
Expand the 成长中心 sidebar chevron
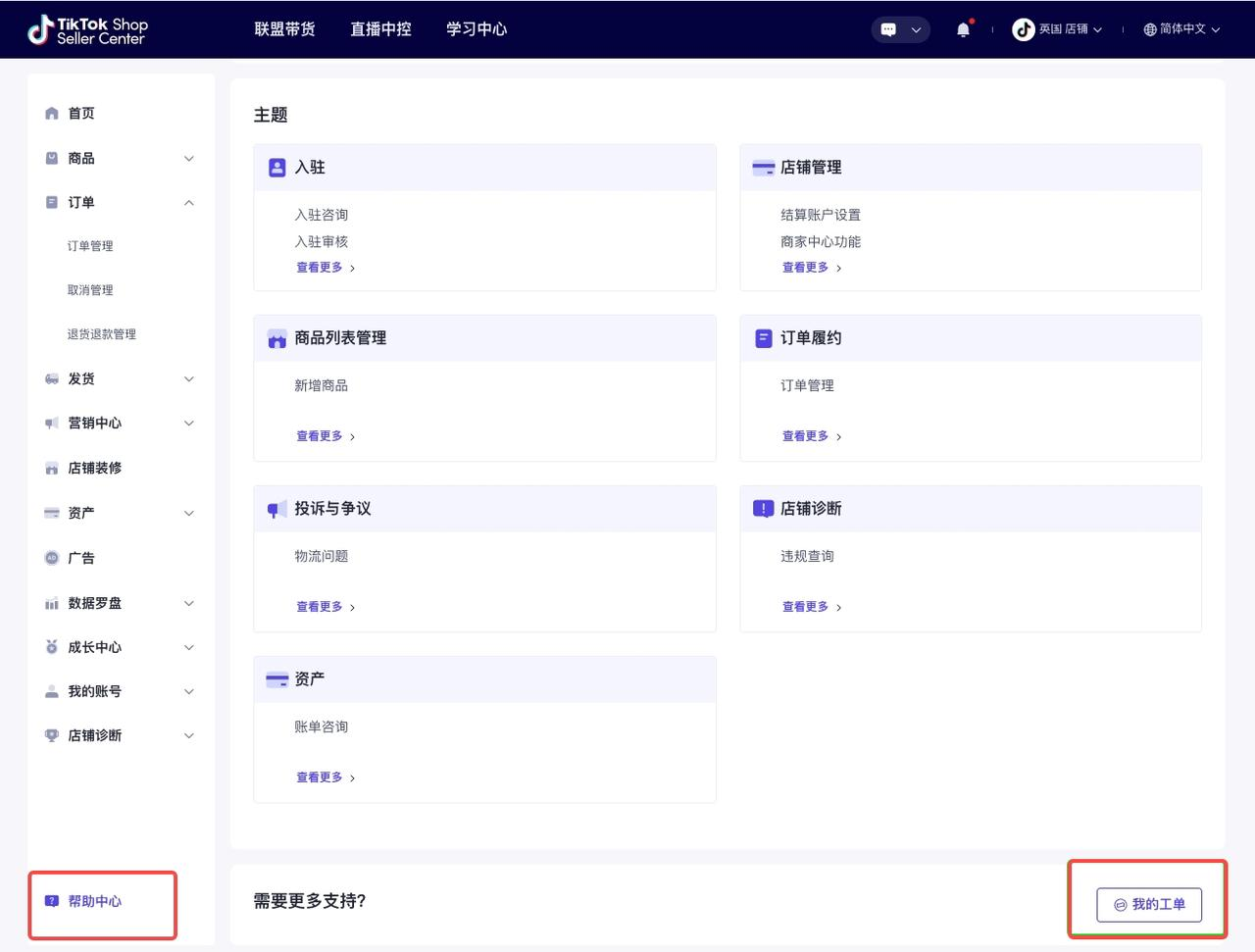pos(189,647)
